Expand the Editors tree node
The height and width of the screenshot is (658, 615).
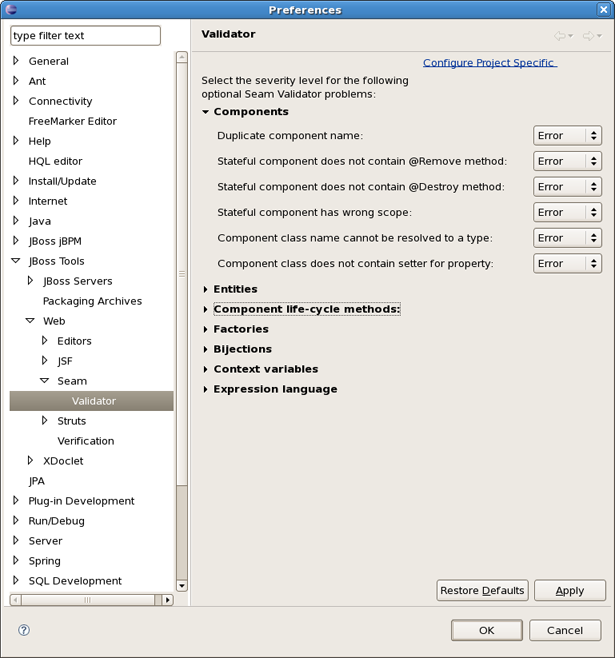point(44,340)
